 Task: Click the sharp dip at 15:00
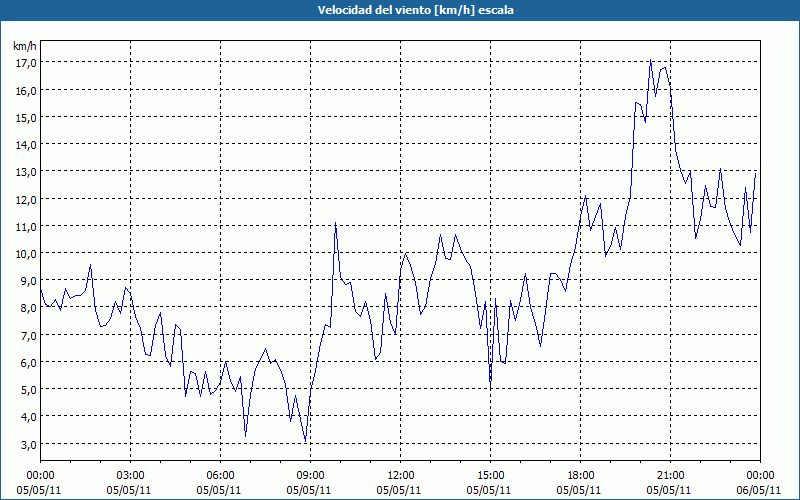point(490,388)
